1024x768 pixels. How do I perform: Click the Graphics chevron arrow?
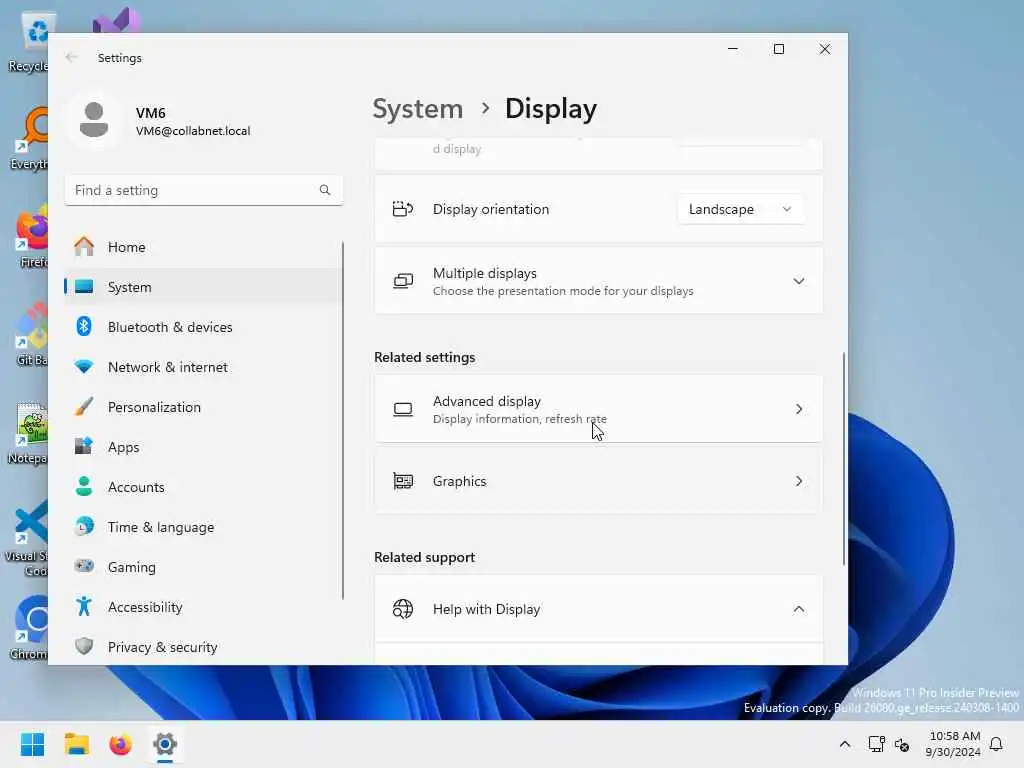tap(799, 481)
